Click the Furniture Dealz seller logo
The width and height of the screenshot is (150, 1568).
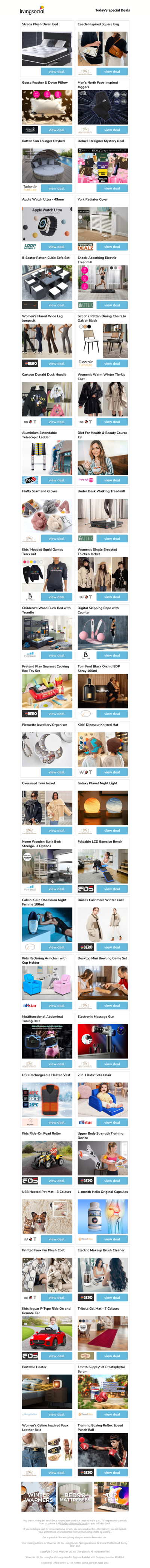click(x=85, y=246)
